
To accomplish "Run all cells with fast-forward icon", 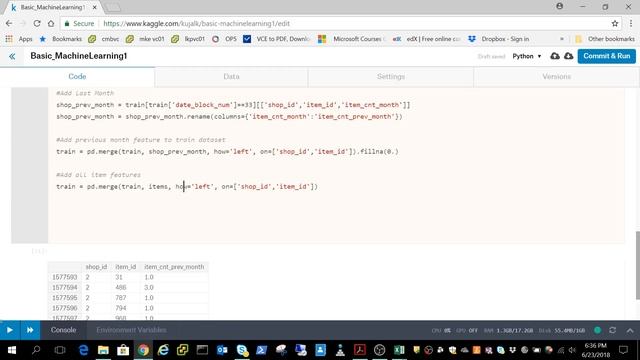I will click(x=30, y=330).
